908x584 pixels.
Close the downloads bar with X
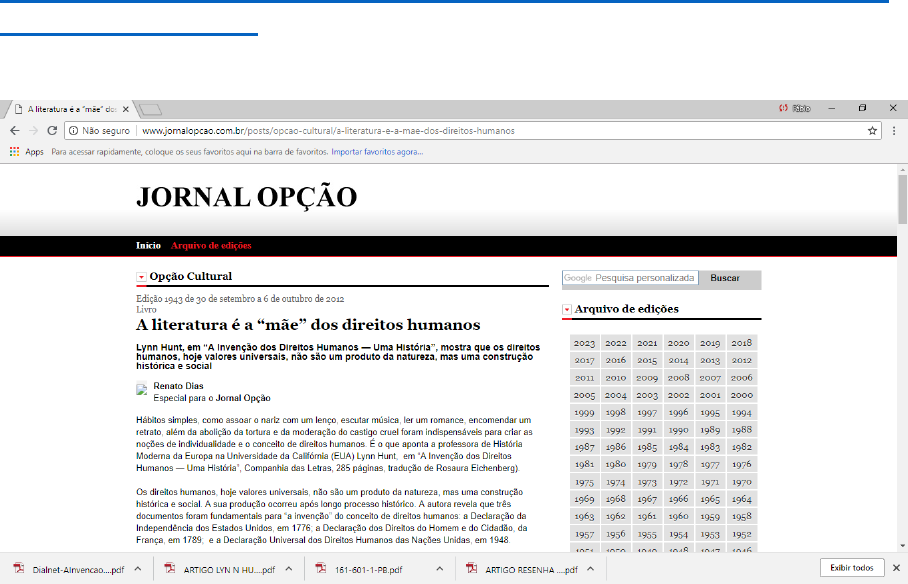click(x=895, y=568)
